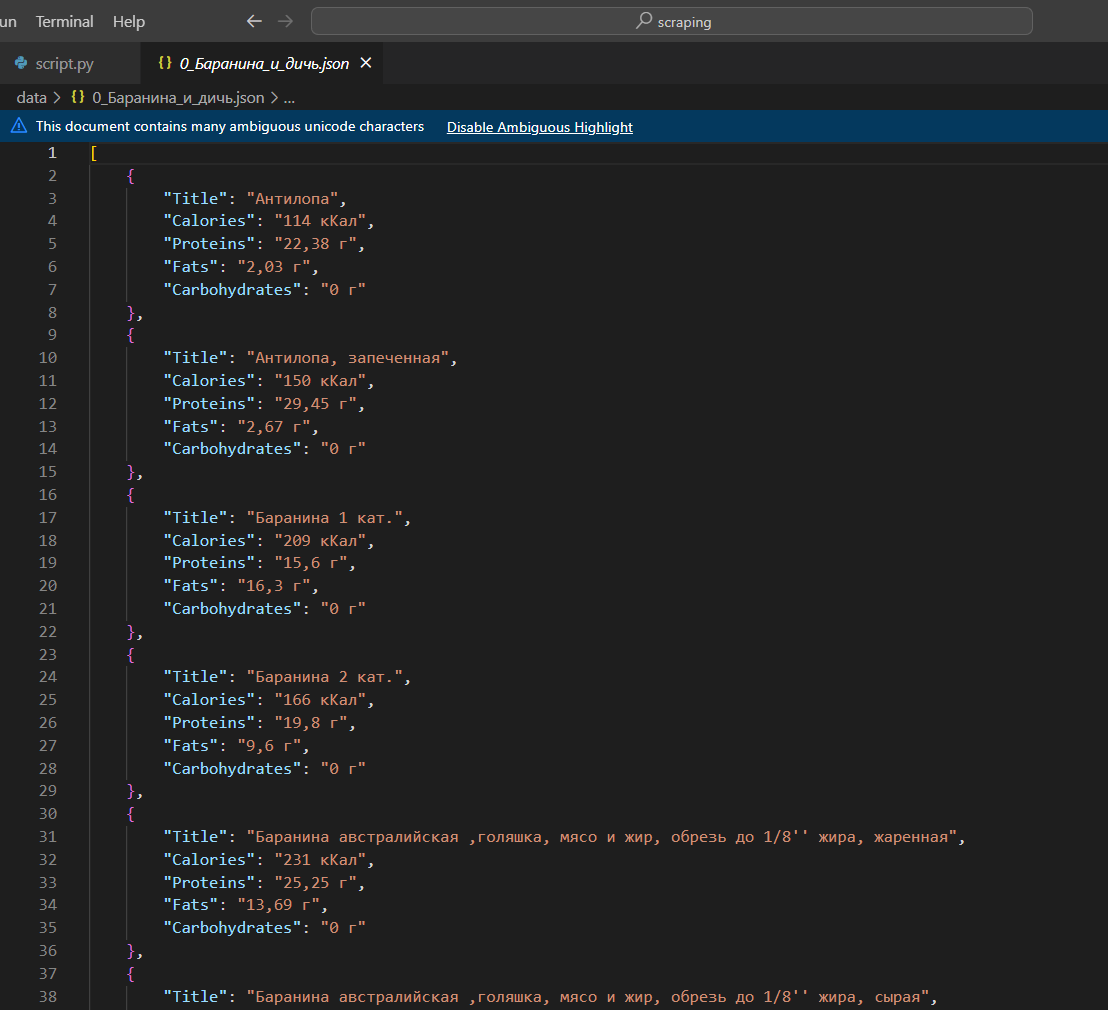Click Disable Ambiguous Highlight link

click(540, 127)
